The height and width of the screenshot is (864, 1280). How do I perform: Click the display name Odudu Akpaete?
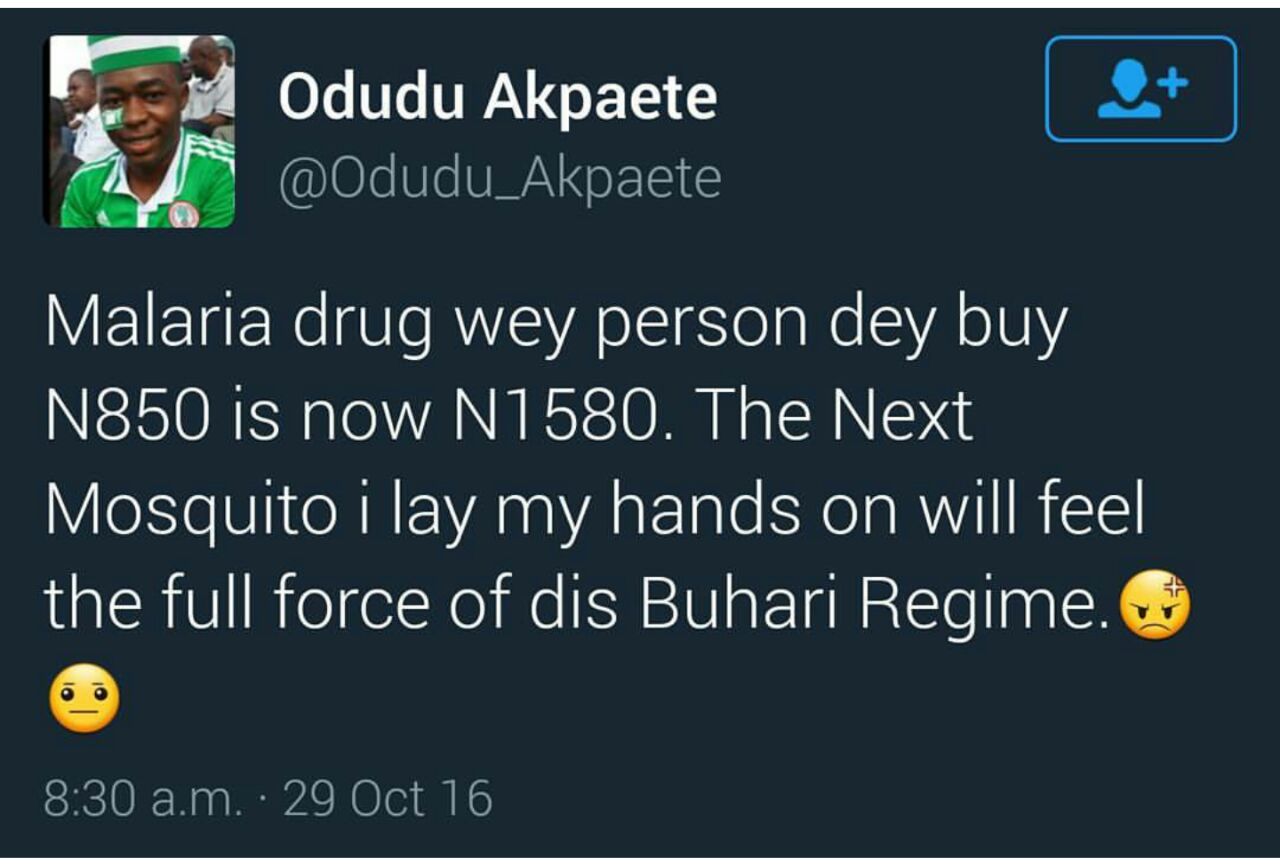pyautogui.click(x=497, y=99)
